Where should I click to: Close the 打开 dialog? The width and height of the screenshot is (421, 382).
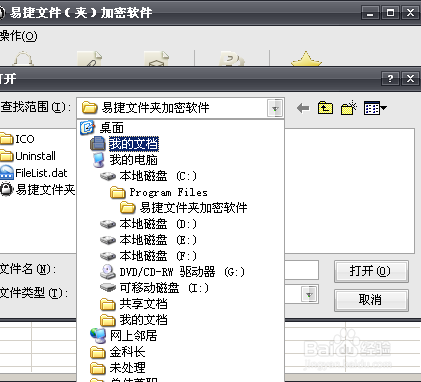[x=410, y=79]
